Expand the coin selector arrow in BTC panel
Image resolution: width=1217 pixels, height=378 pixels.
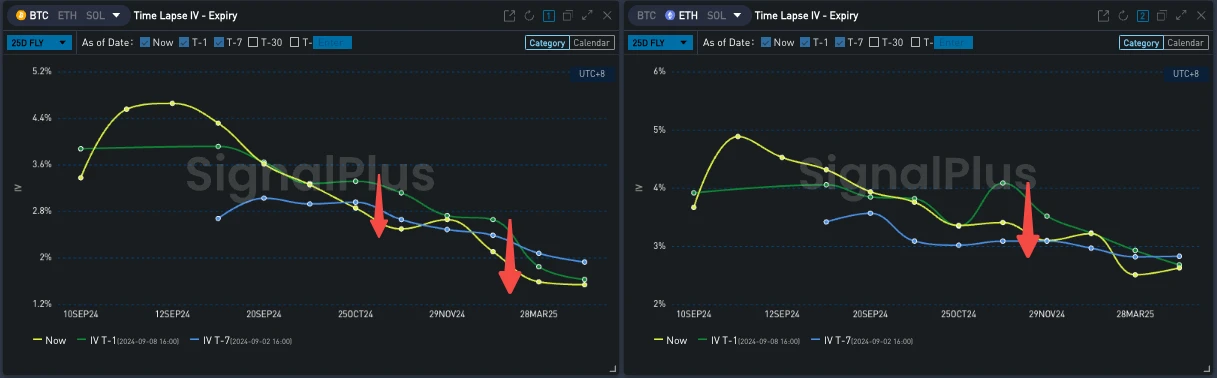point(117,16)
